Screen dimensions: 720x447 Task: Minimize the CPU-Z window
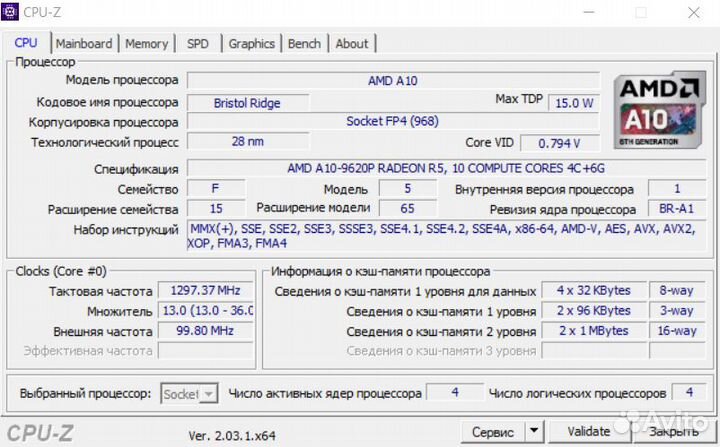[x=589, y=12]
